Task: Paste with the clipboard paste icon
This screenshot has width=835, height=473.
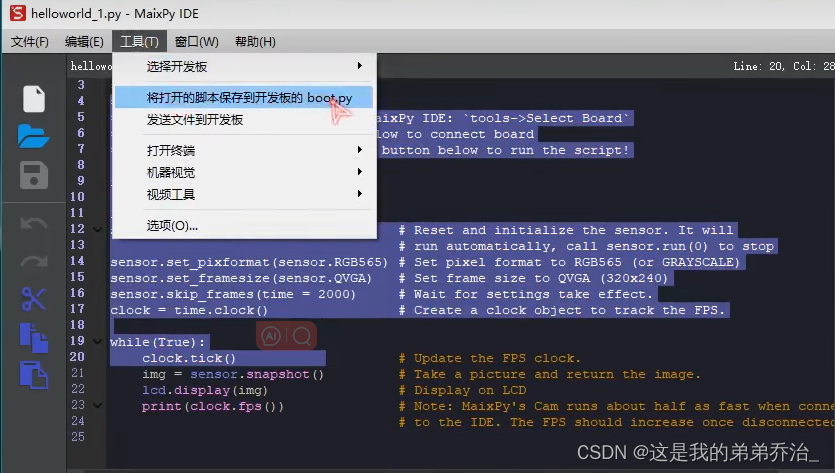Action: [x=34, y=375]
